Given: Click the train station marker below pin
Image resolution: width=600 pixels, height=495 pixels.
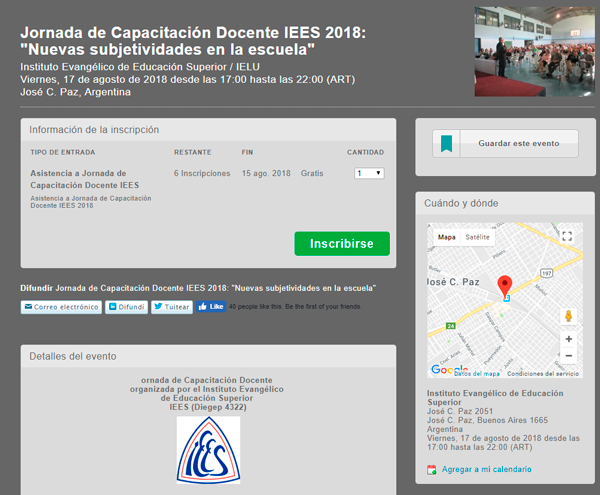Looking at the screenshot, I should coord(506,298).
